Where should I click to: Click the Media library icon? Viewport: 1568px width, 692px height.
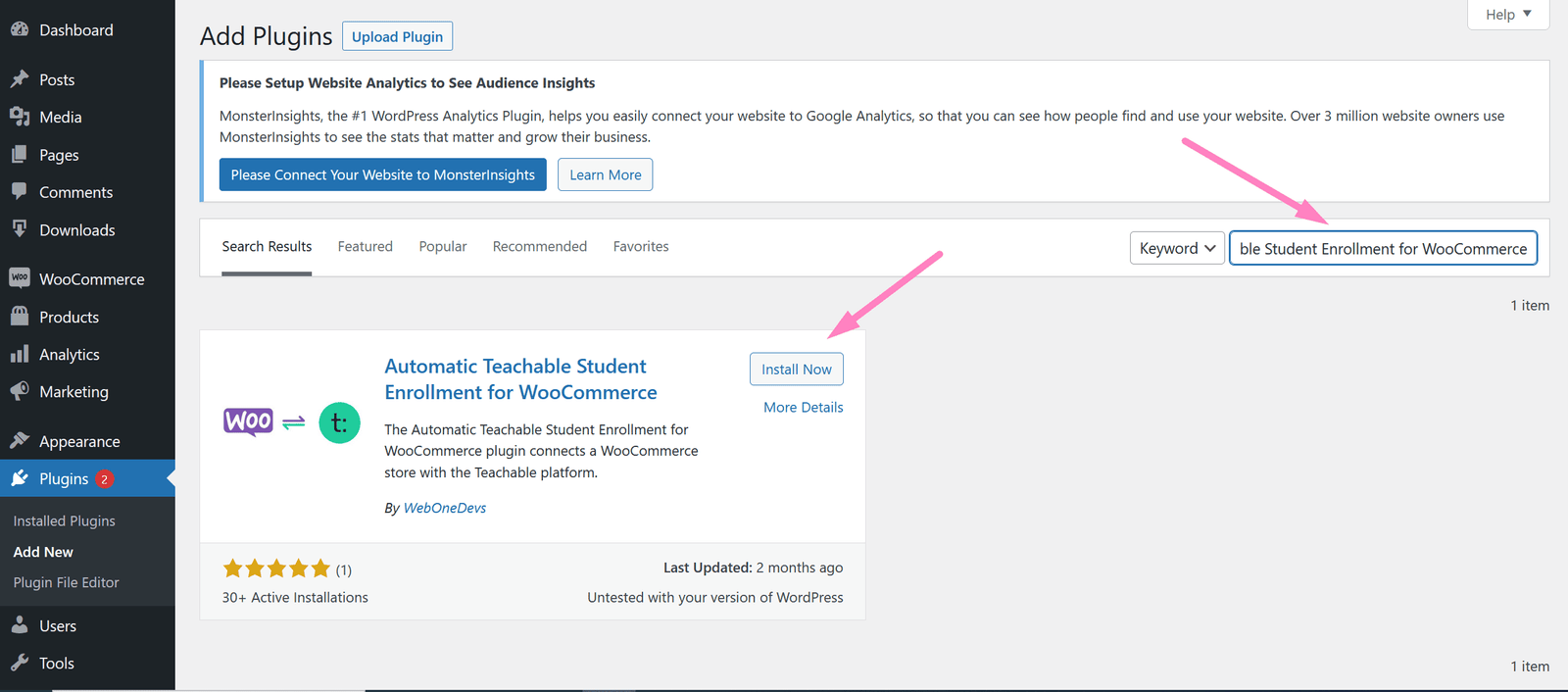tap(20, 117)
